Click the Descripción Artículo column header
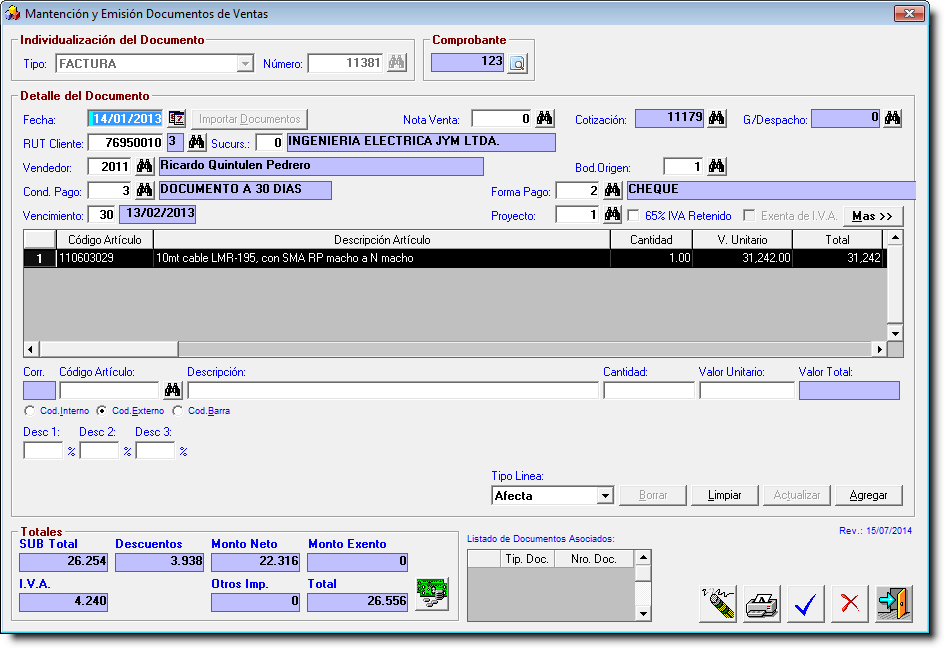944x648 pixels. 382,240
